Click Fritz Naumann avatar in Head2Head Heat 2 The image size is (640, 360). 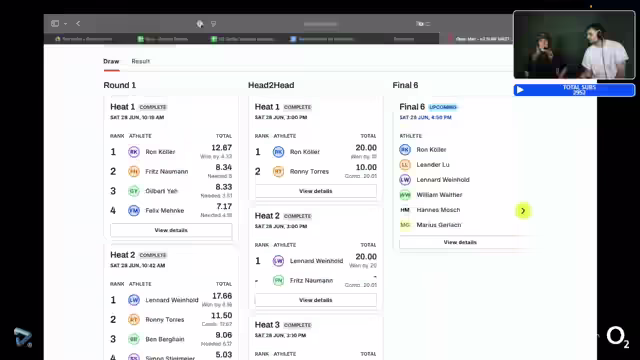(278, 280)
